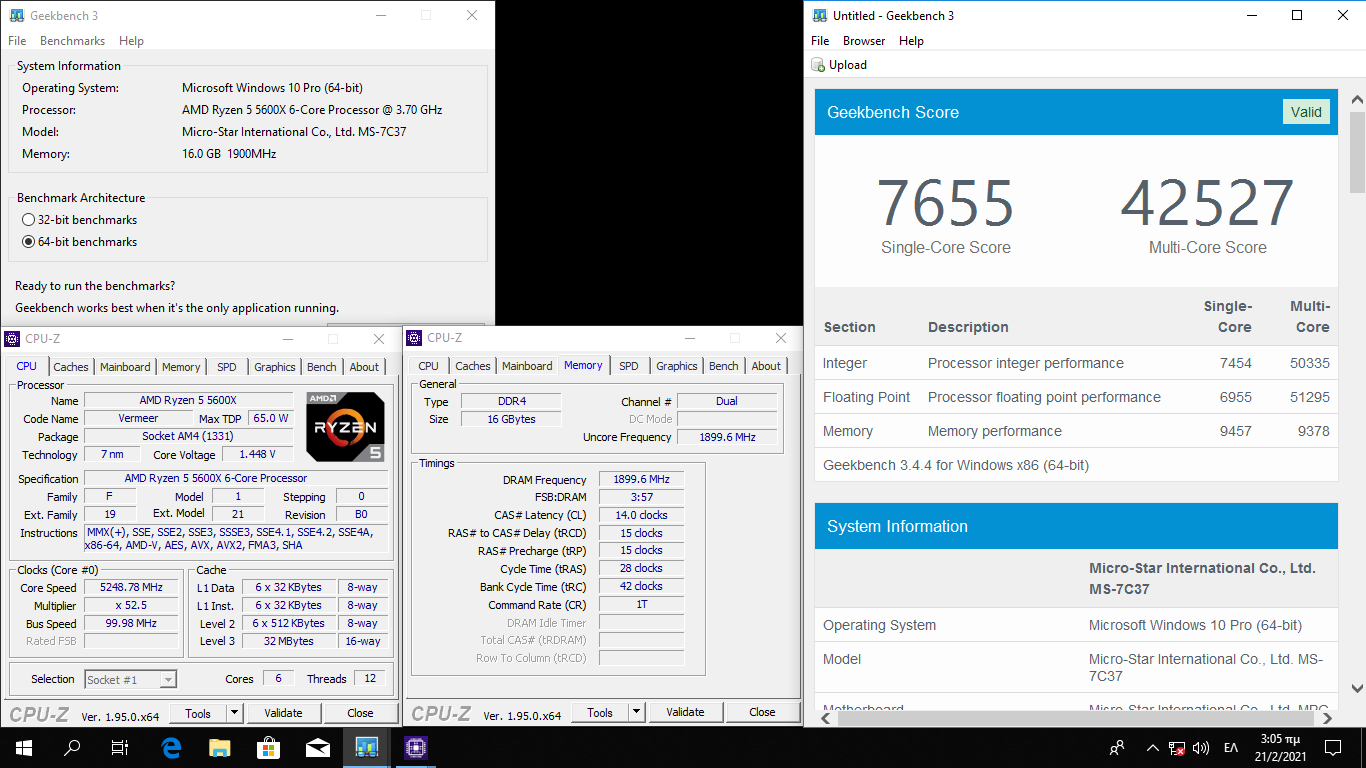Open Benchmarks menu in Geekbench 3

pyautogui.click(x=72, y=41)
